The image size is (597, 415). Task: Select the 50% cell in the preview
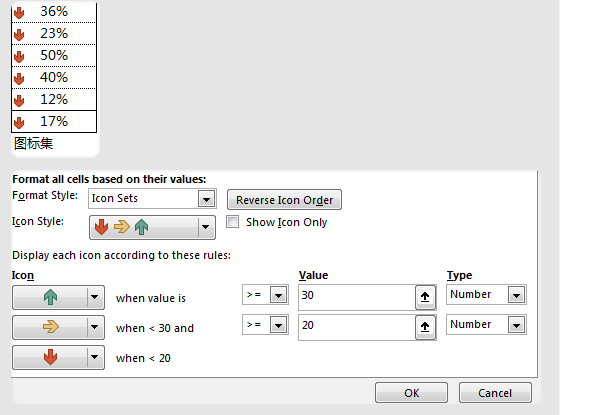[54, 56]
